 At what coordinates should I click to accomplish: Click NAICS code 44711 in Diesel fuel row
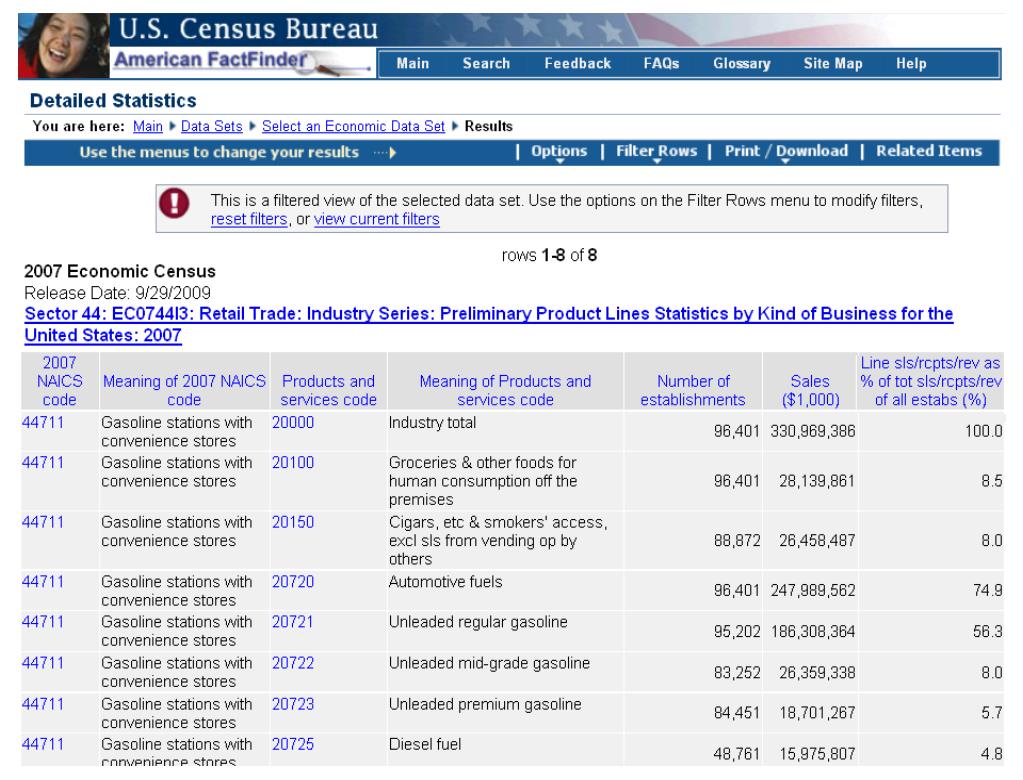(x=43, y=744)
